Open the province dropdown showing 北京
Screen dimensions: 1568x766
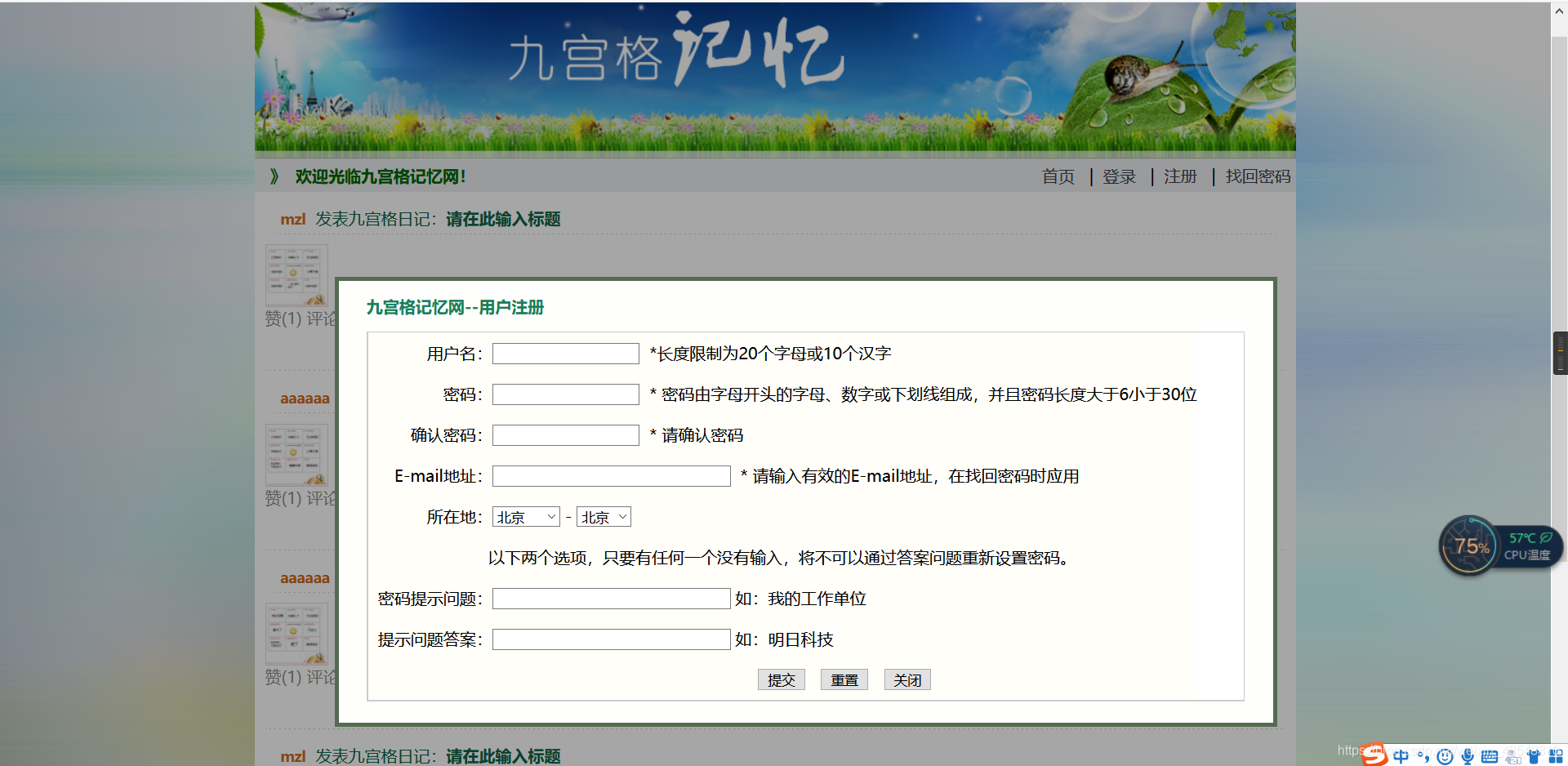(x=526, y=516)
